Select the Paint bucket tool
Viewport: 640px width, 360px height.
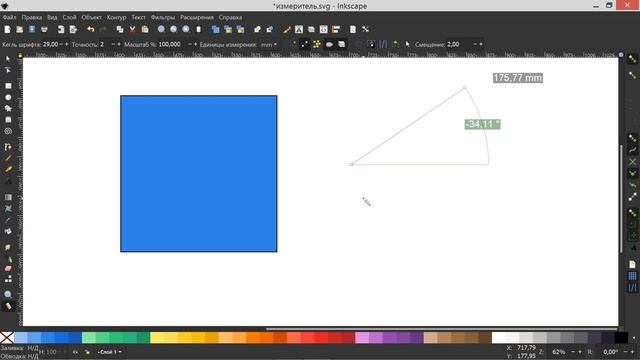click(8, 231)
